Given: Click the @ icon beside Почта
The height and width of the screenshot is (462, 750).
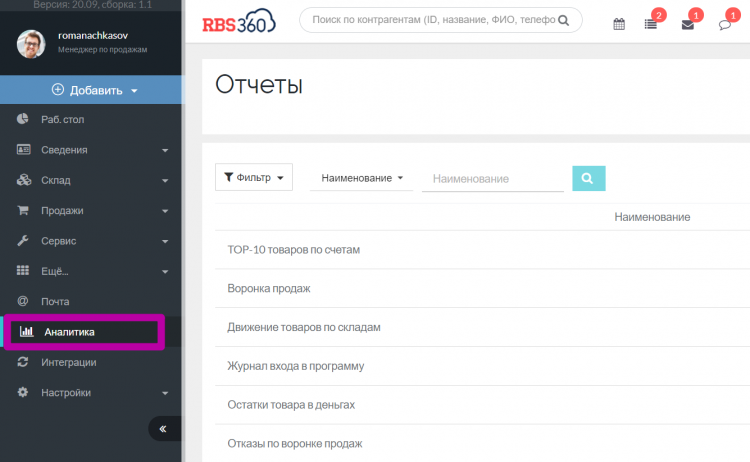Looking at the screenshot, I should click(x=22, y=301).
